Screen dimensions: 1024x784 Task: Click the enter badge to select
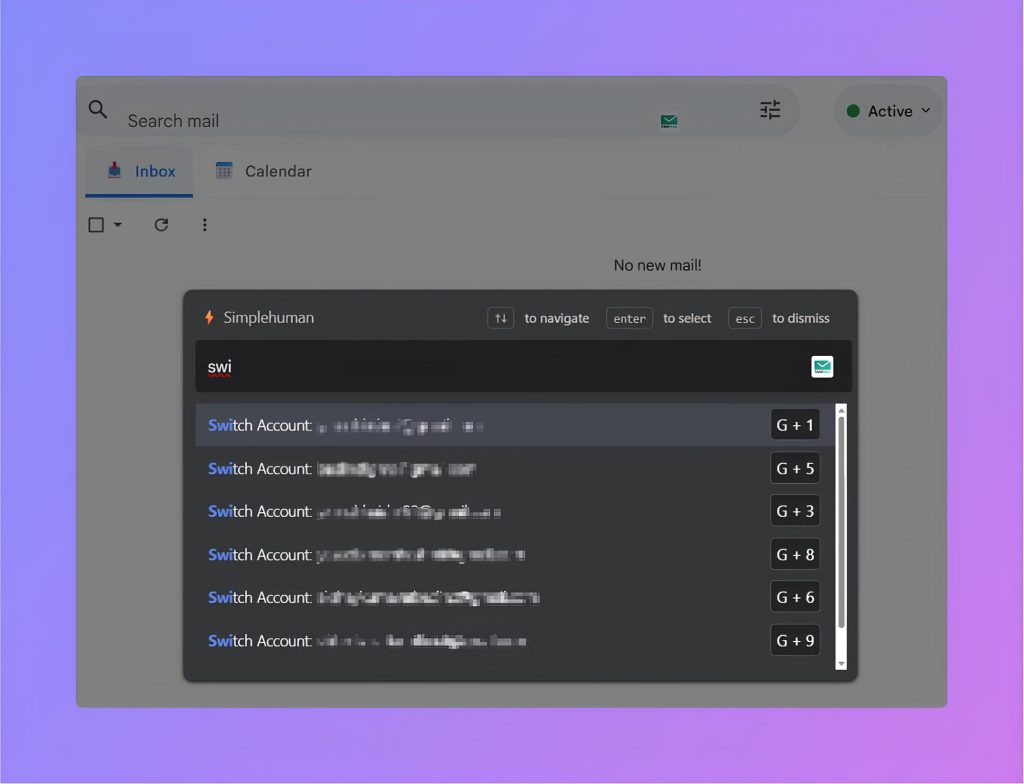629,318
